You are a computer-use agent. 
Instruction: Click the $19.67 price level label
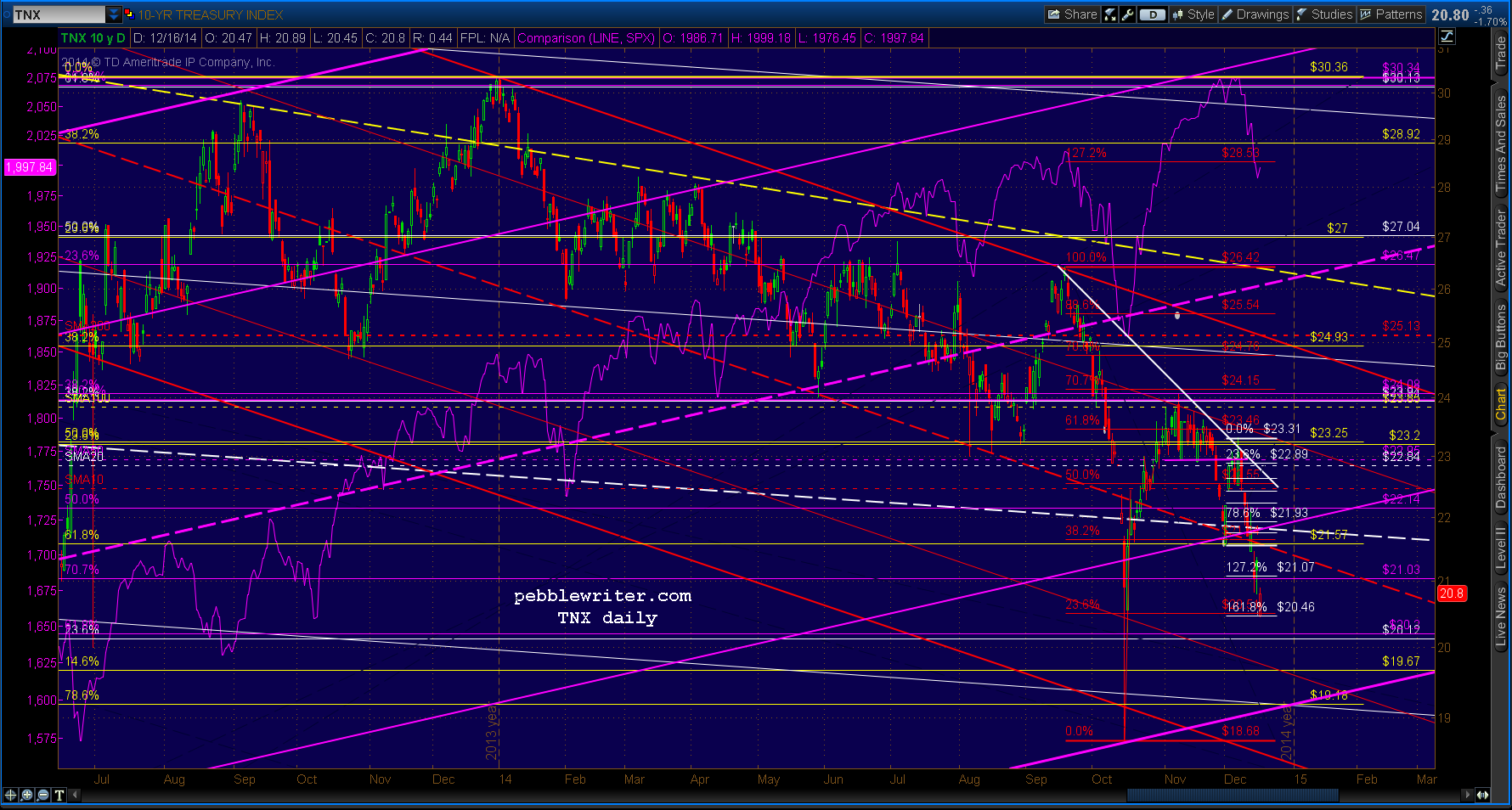1401,661
